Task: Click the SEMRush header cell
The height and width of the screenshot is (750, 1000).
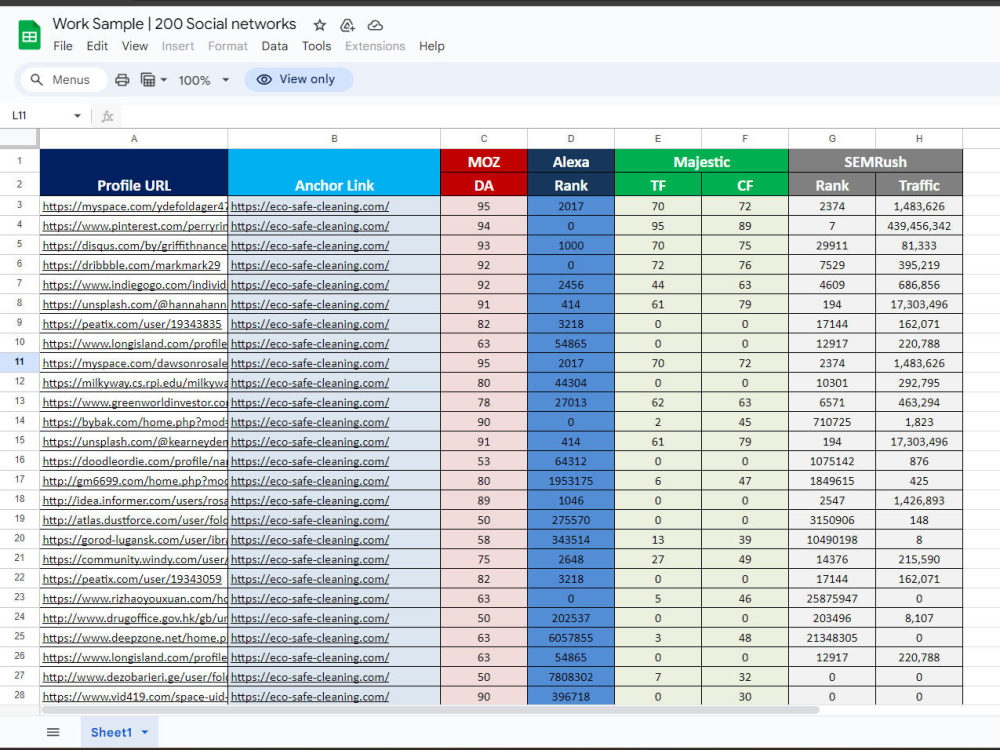Action: 876,161
